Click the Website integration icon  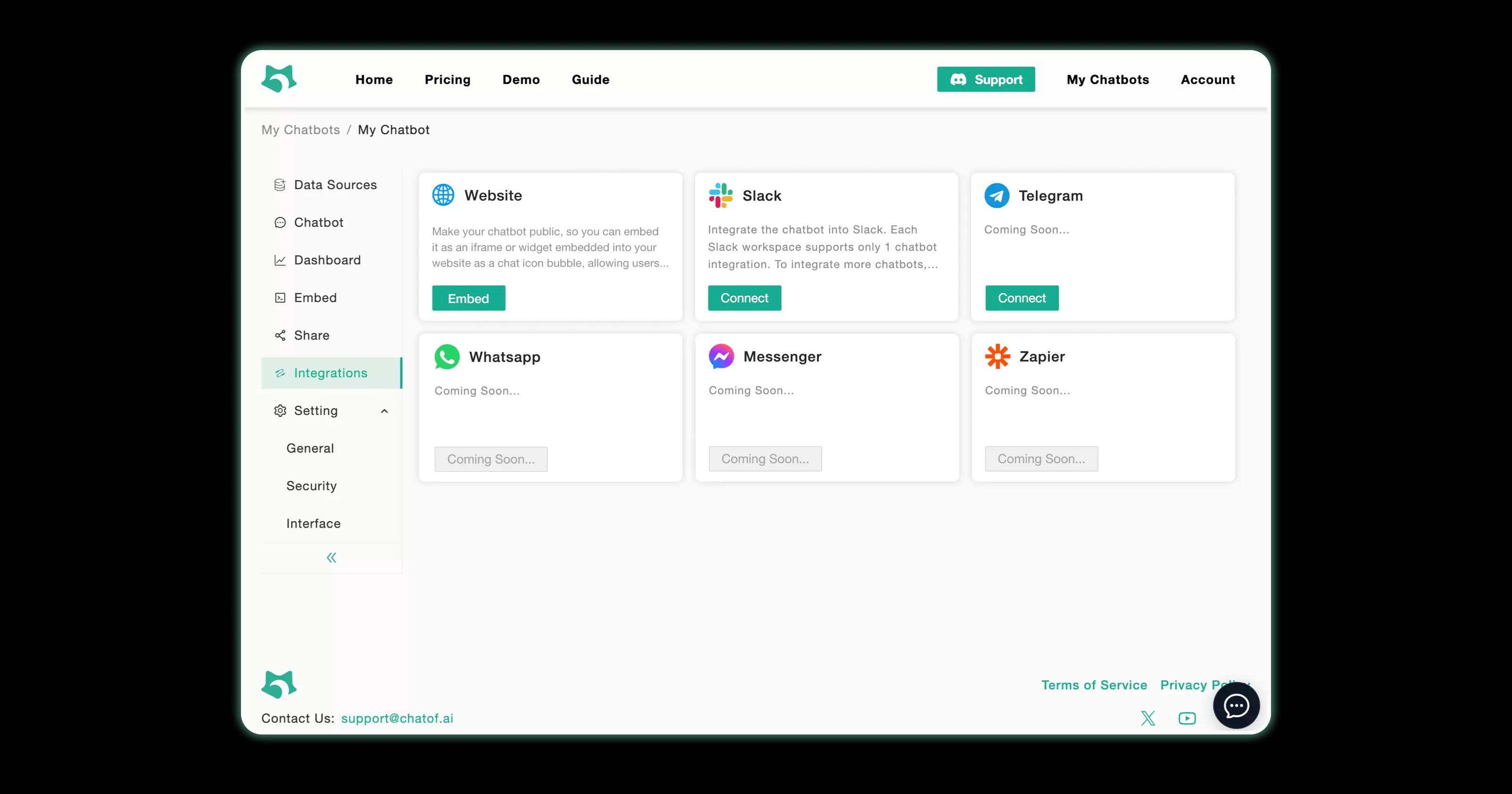click(x=443, y=195)
